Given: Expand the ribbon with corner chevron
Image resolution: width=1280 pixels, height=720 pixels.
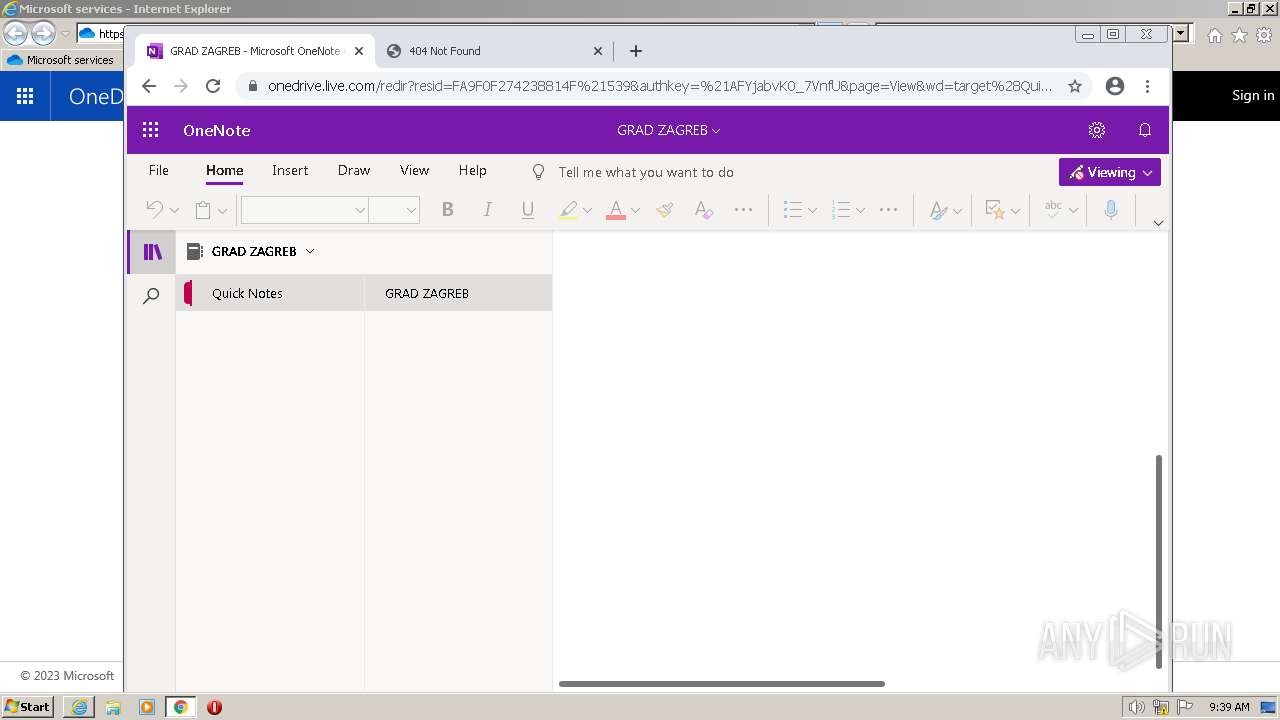Looking at the screenshot, I should click(x=1159, y=223).
